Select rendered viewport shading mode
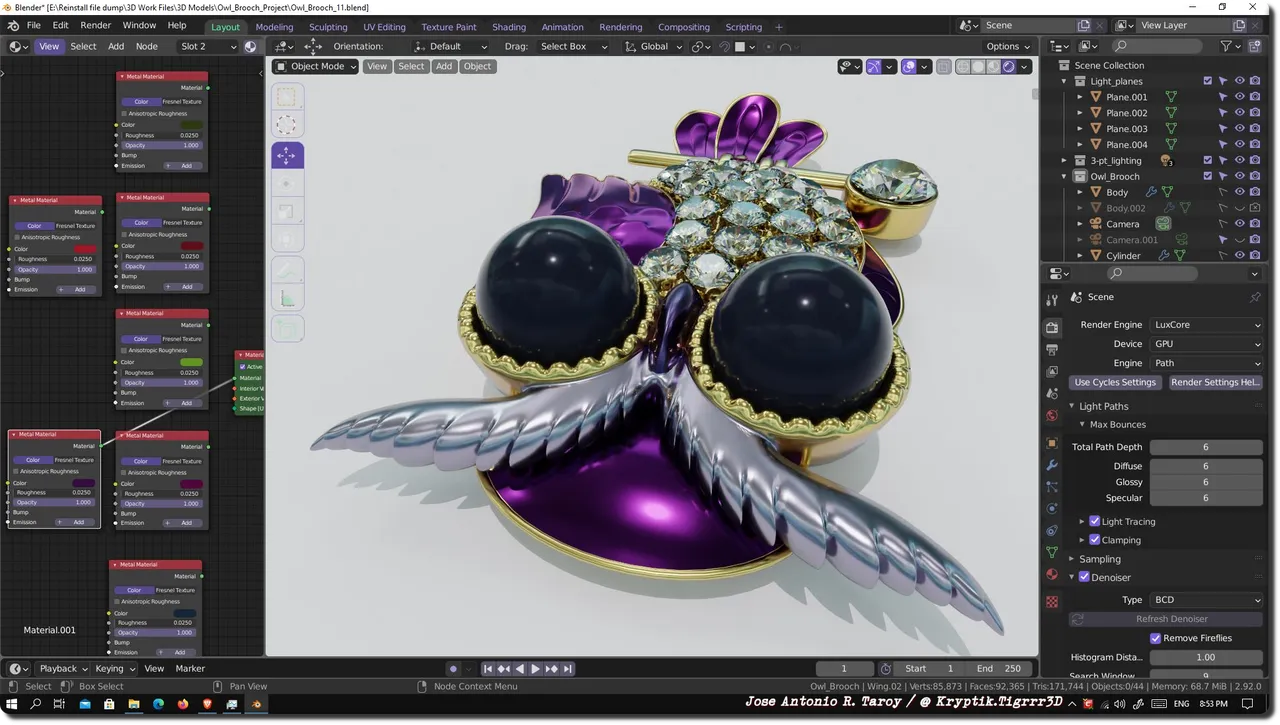The width and height of the screenshot is (1280, 725). click(x=1009, y=67)
